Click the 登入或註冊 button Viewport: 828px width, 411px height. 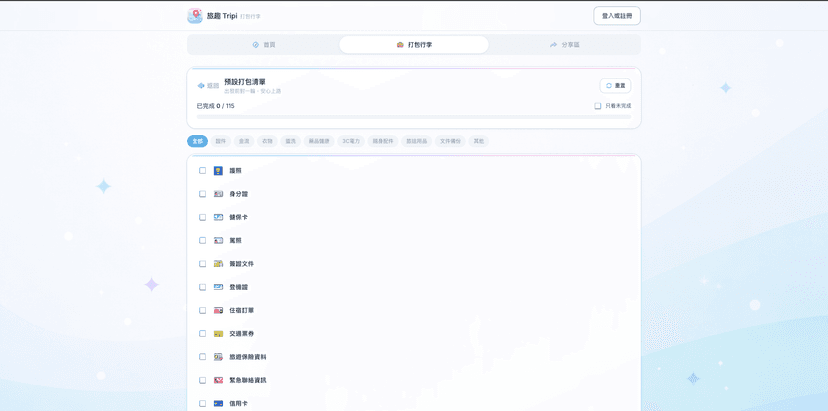[617, 16]
